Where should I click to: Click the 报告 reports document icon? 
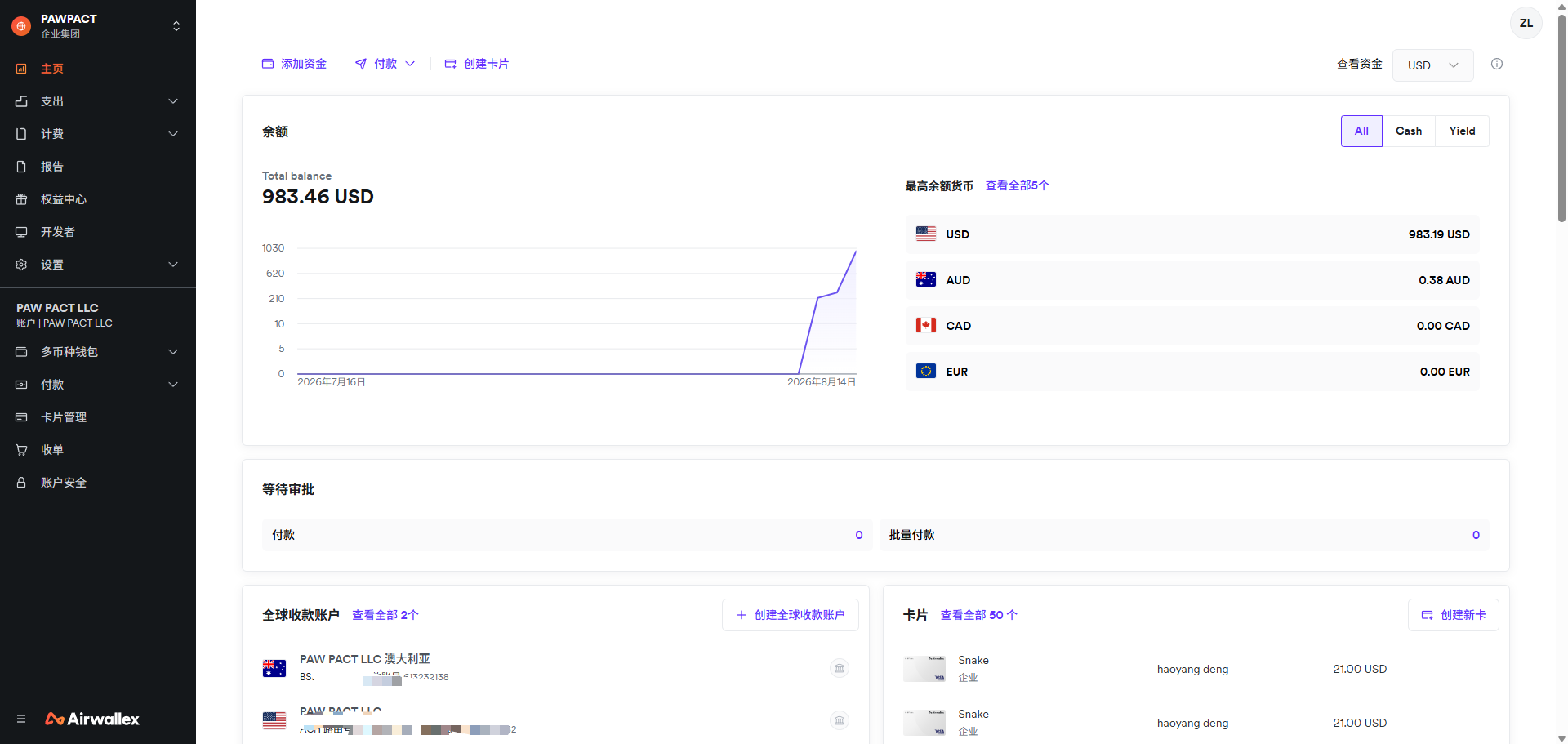click(x=21, y=167)
